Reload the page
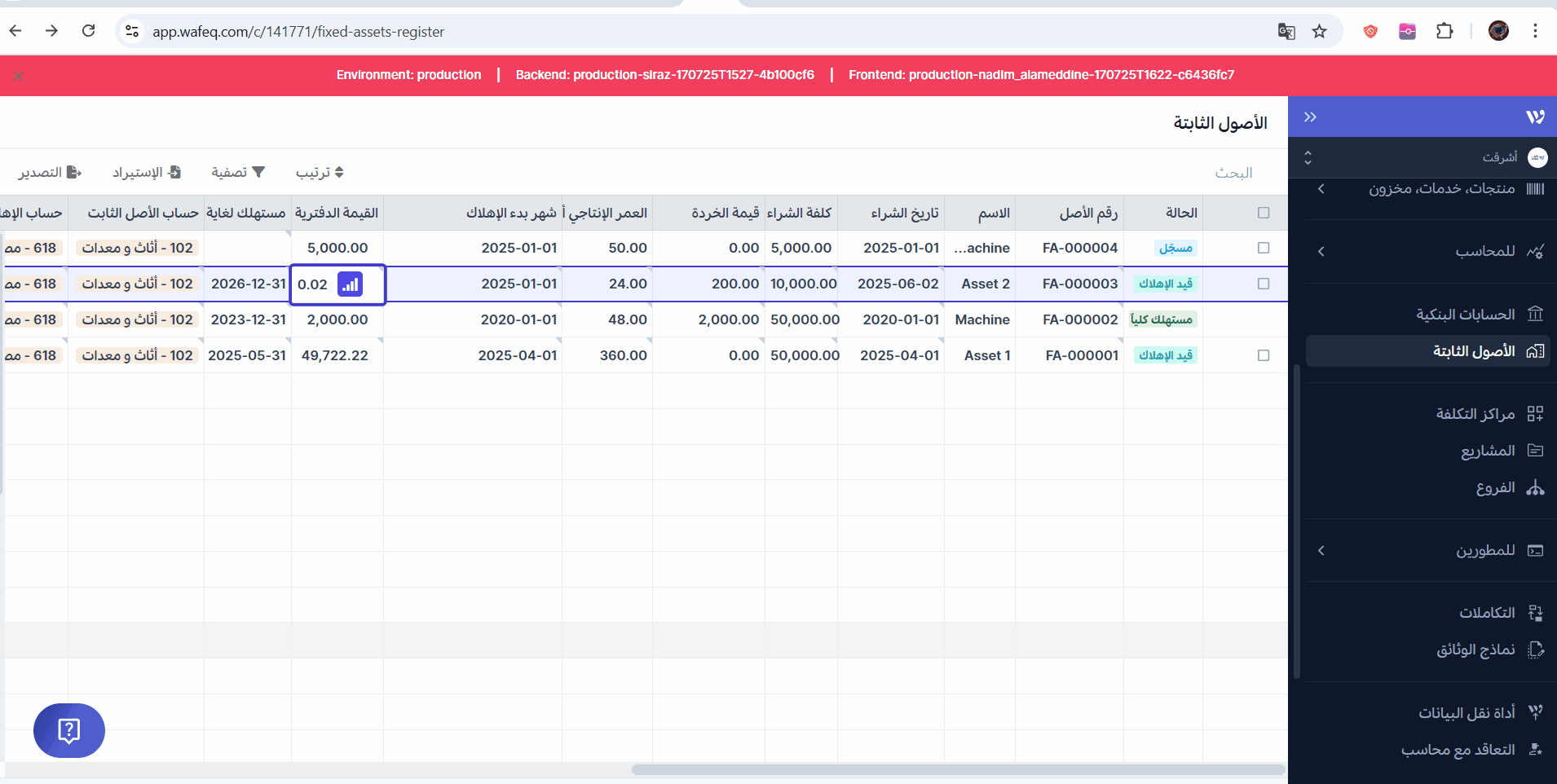1557x784 pixels. point(89,31)
